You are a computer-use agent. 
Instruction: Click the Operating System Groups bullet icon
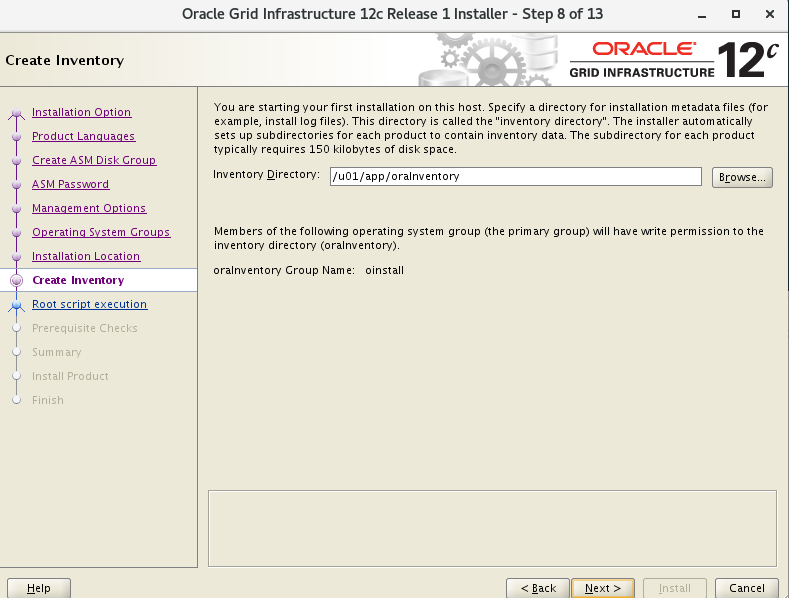(x=17, y=233)
